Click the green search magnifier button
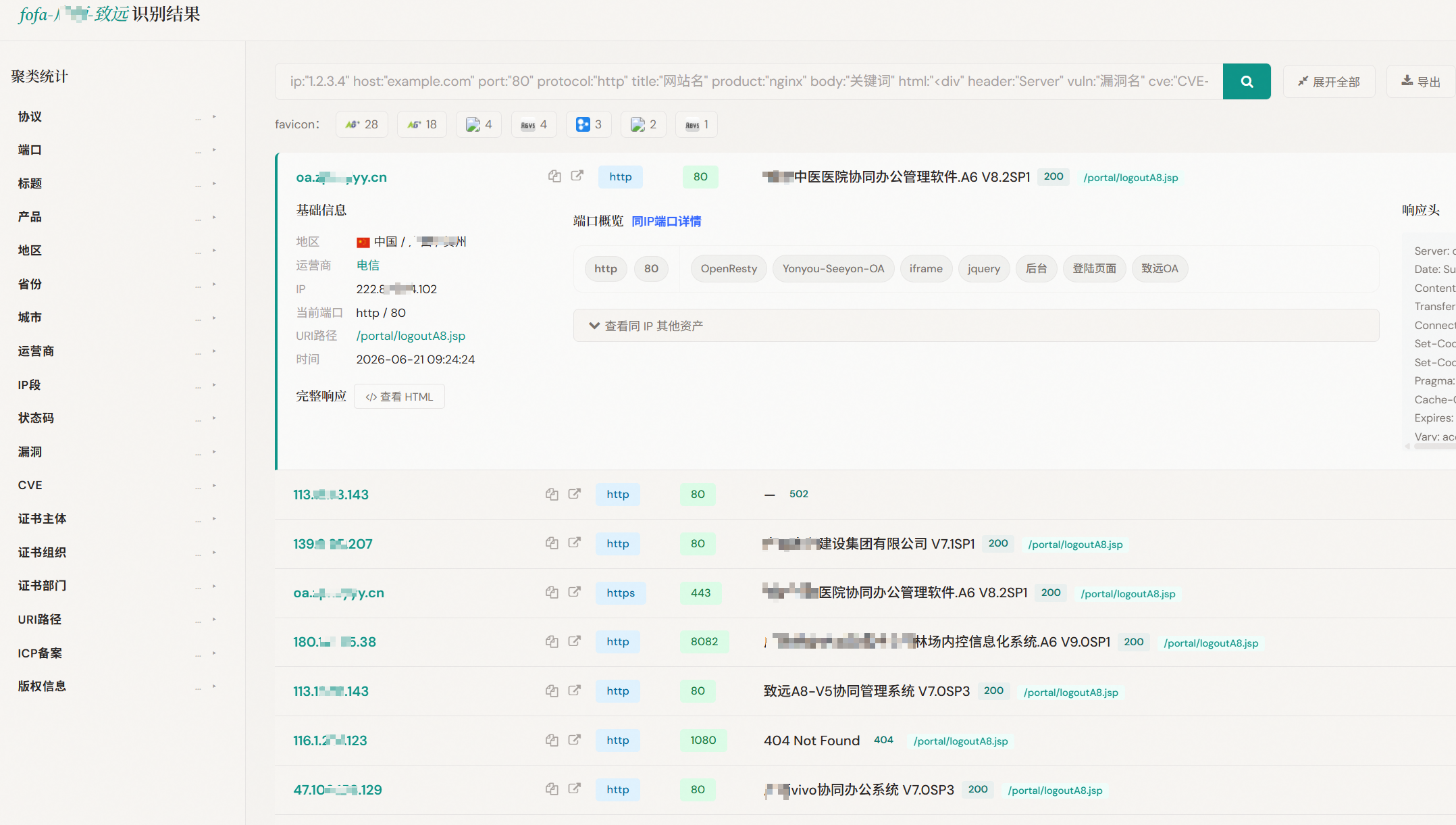The height and width of the screenshot is (825, 1456). click(x=1247, y=82)
